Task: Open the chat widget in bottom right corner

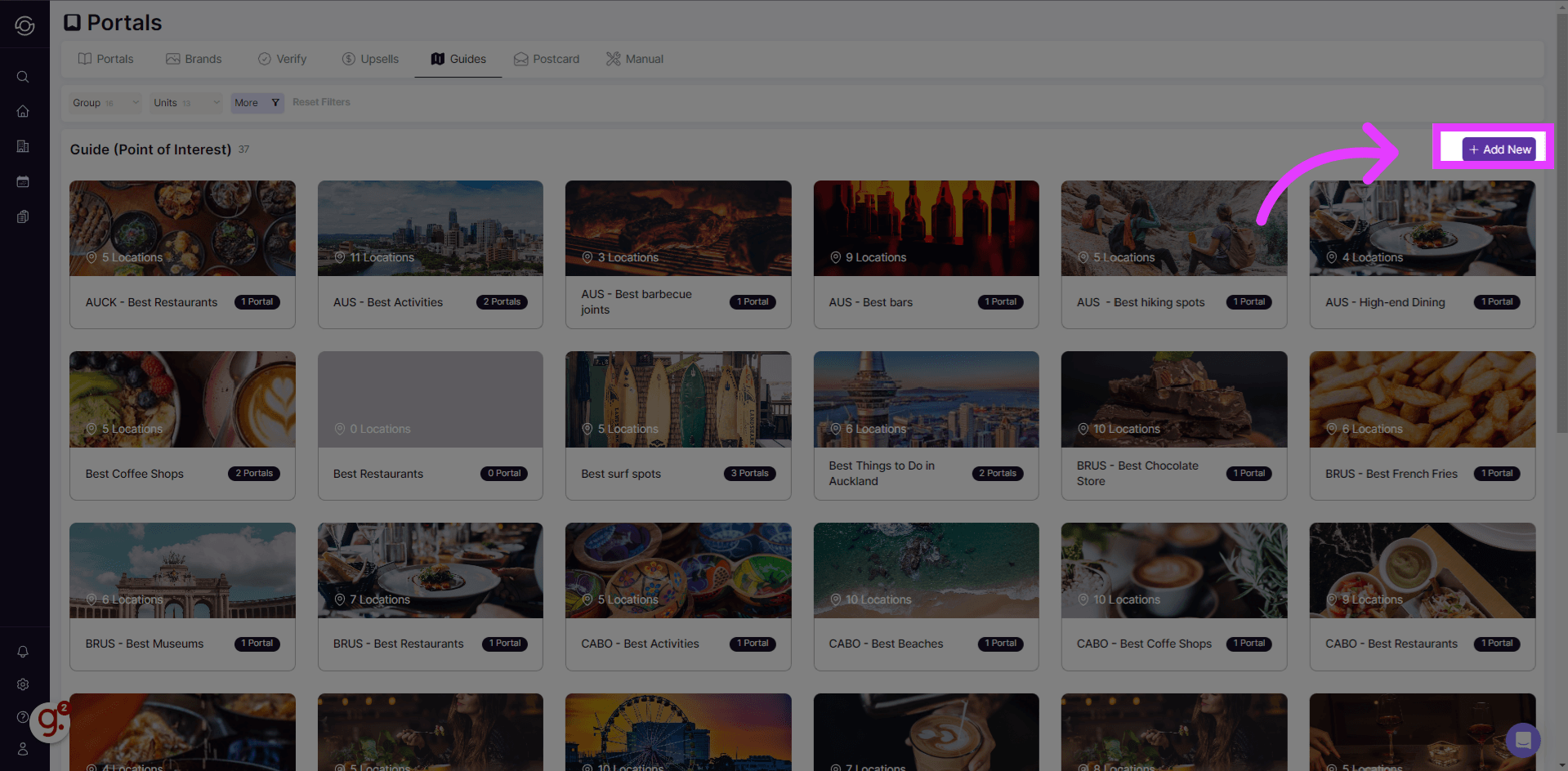Action: click(1522, 740)
